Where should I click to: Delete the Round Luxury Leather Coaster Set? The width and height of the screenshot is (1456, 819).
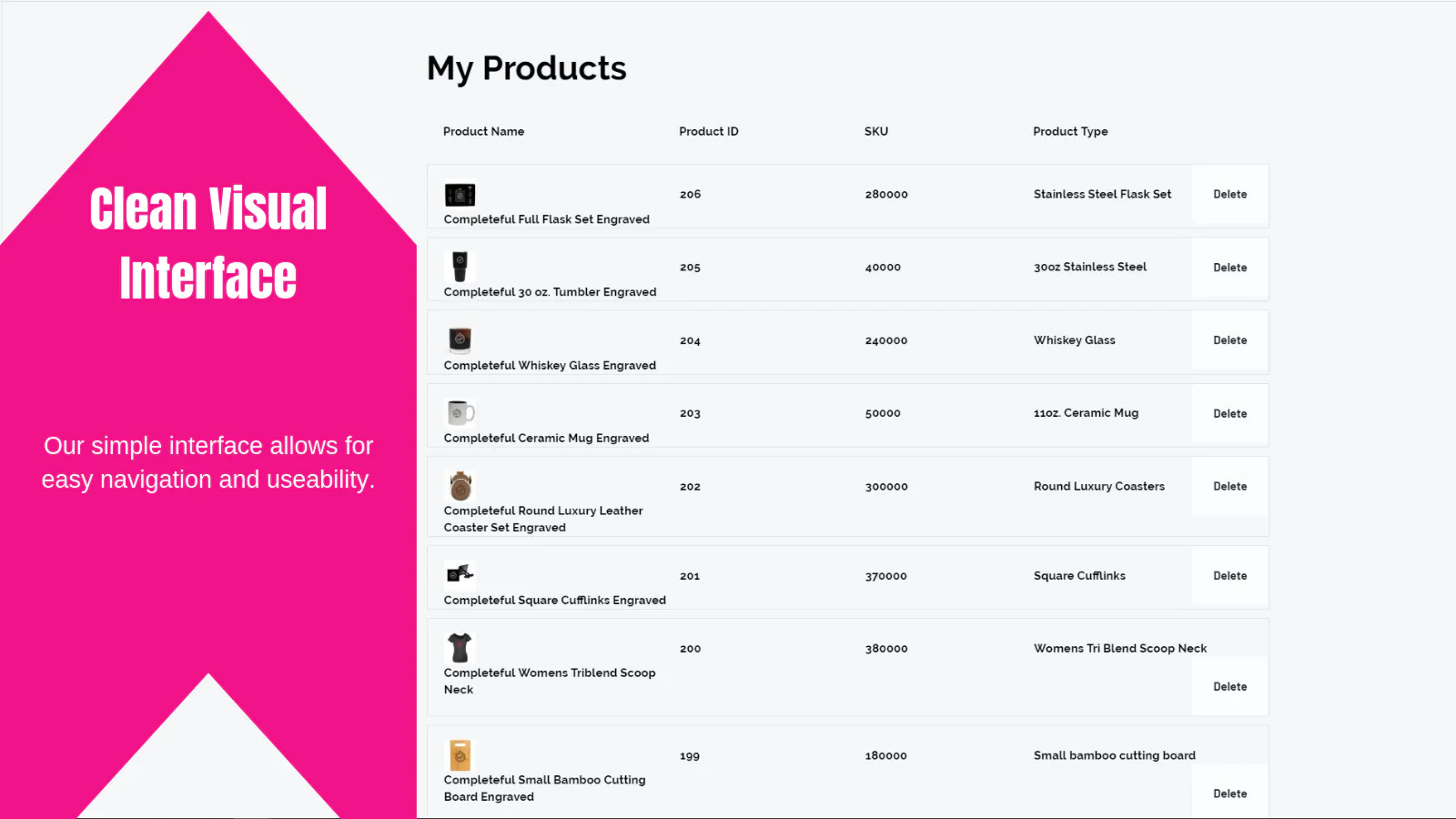click(1229, 487)
